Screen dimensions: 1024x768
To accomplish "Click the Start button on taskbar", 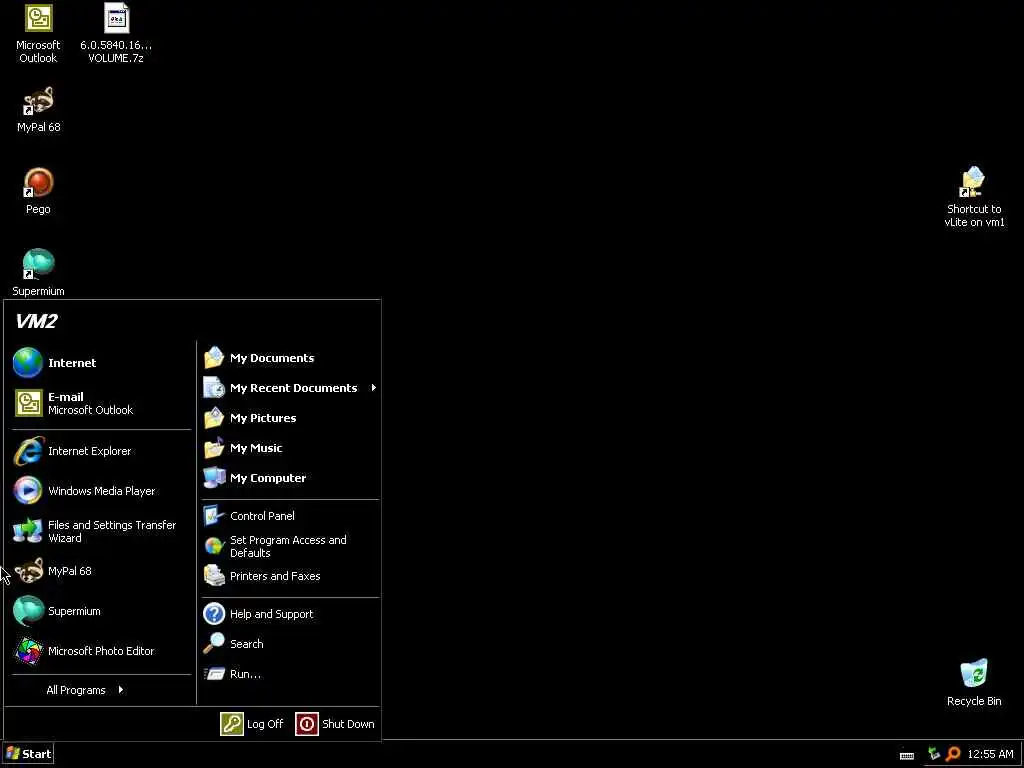I will pos(27,754).
